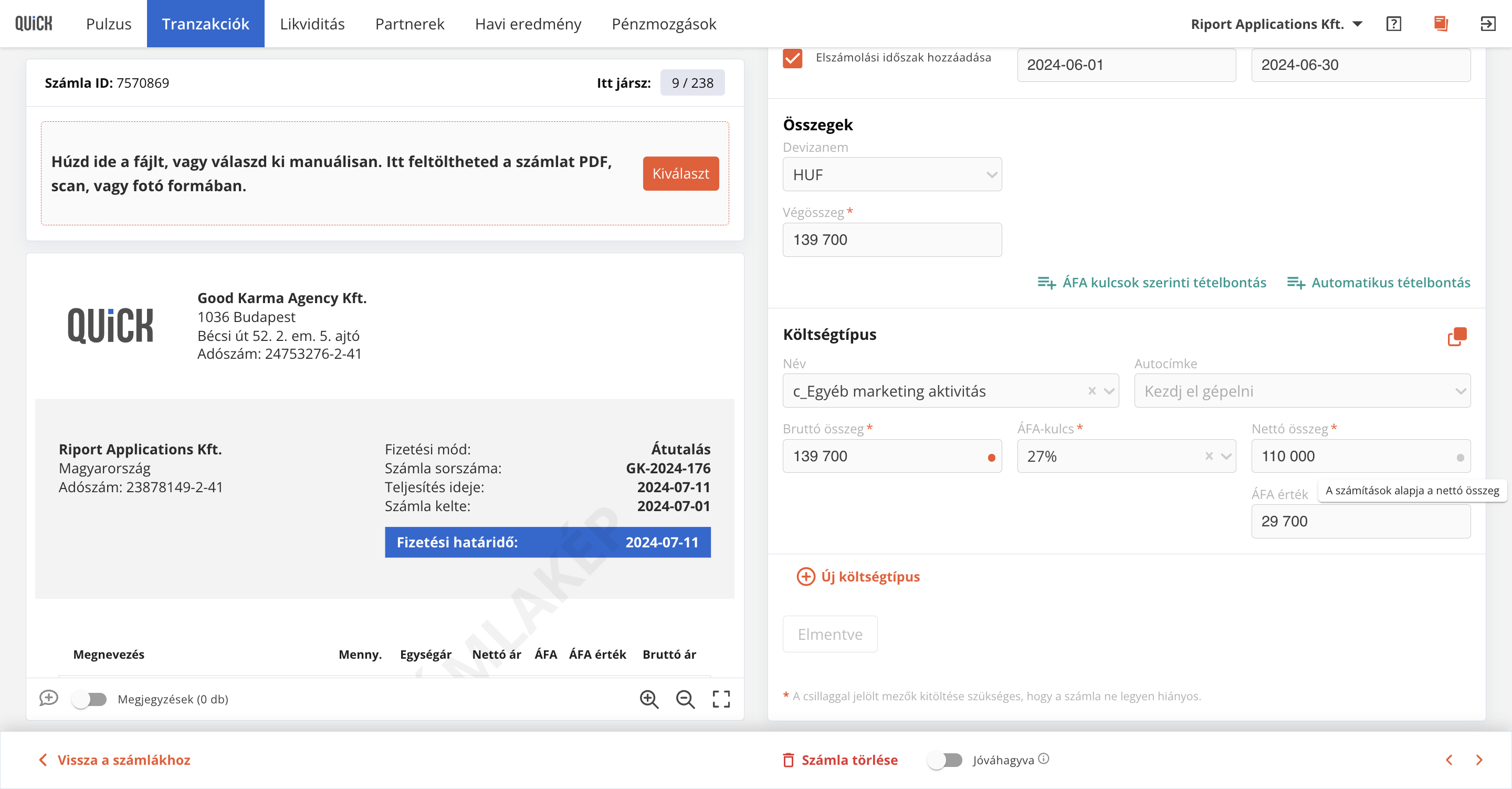Expand the ÁFA-kulcs dropdown arrow

coord(1226,456)
